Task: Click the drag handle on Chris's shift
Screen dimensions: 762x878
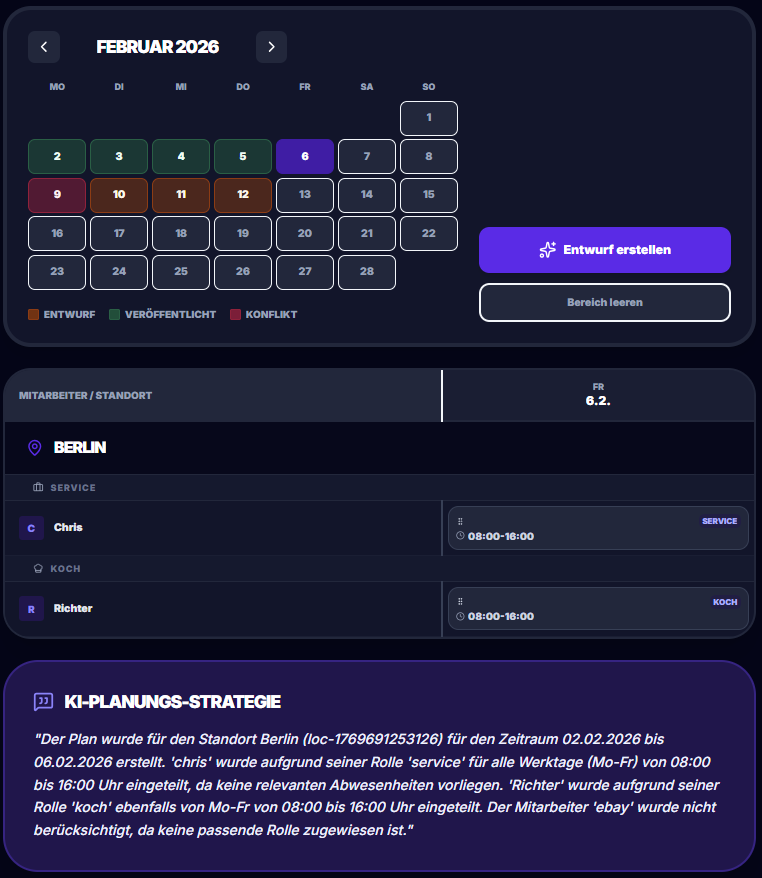Action: point(460,521)
